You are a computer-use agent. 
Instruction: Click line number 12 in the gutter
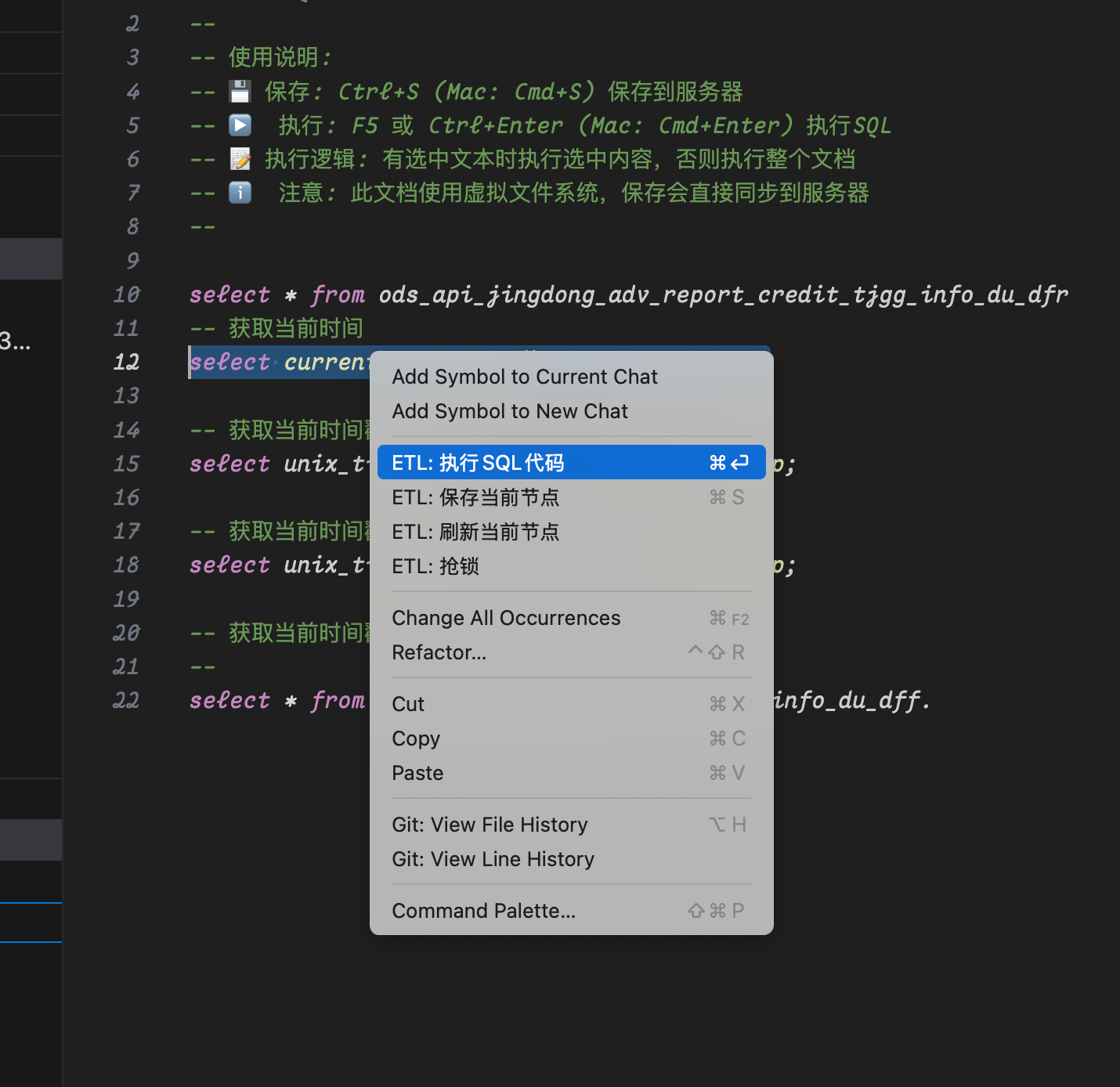click(x=127, y=362)
